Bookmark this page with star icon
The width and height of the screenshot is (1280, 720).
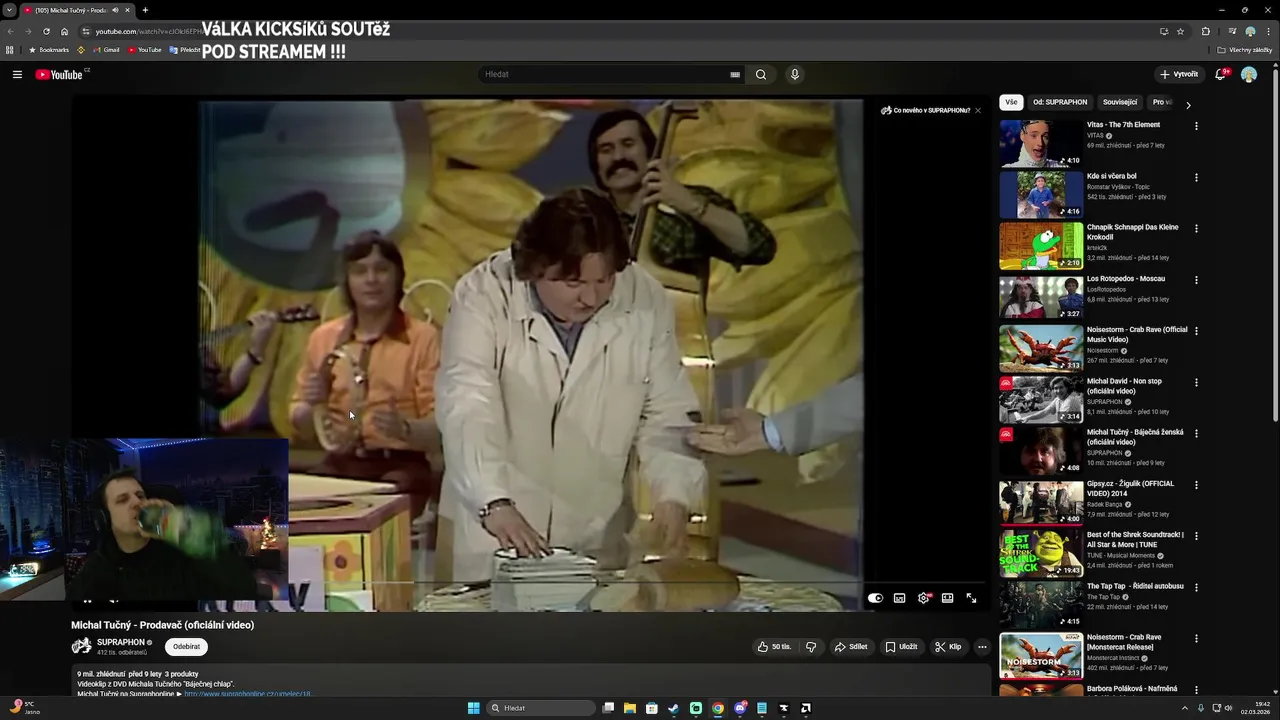[x=1180, y=31]
